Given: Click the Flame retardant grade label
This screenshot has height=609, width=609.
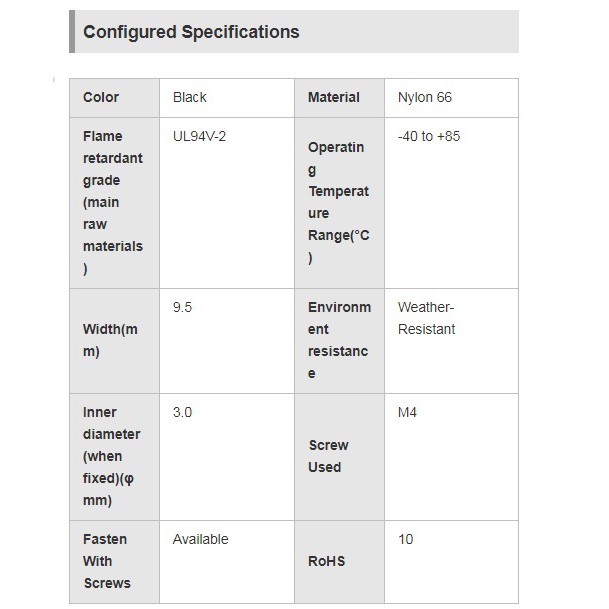Looking at the screenshot, I should pyautogui.click(x=113, y=202).
